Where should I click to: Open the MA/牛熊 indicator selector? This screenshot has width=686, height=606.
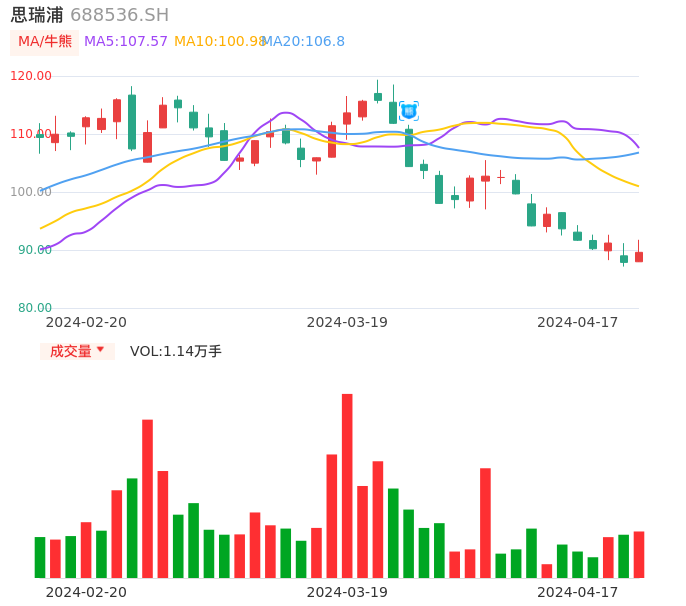[x=44, y=42]
